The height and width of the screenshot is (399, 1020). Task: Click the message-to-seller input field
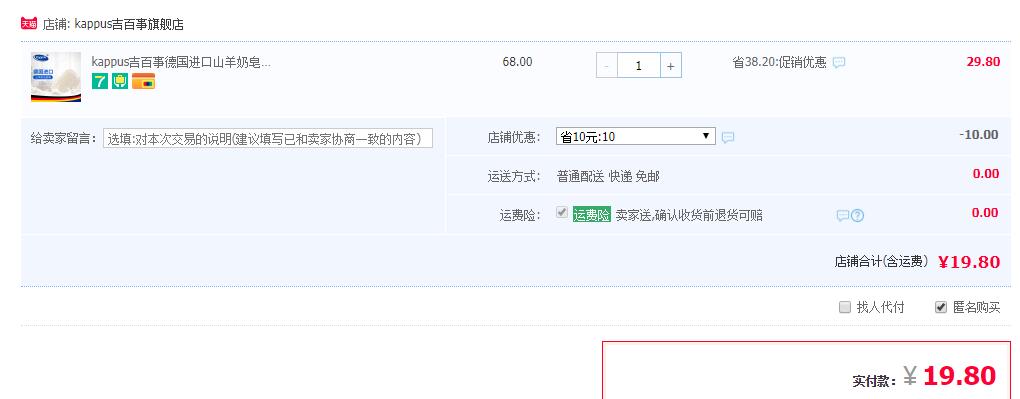click(267, 139)
